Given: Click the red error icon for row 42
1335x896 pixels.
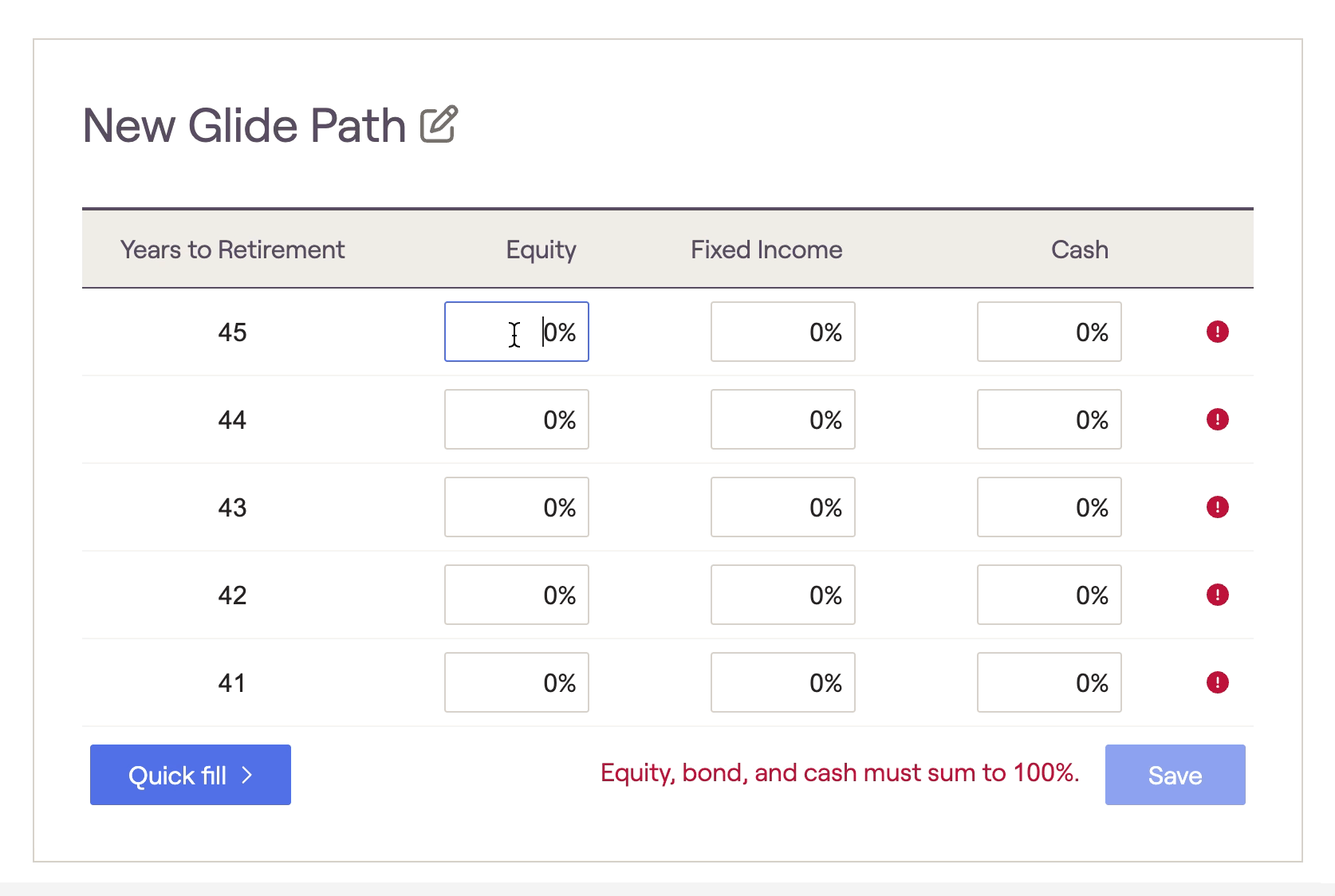Looking at the screenshot, I should point(1217,595).
